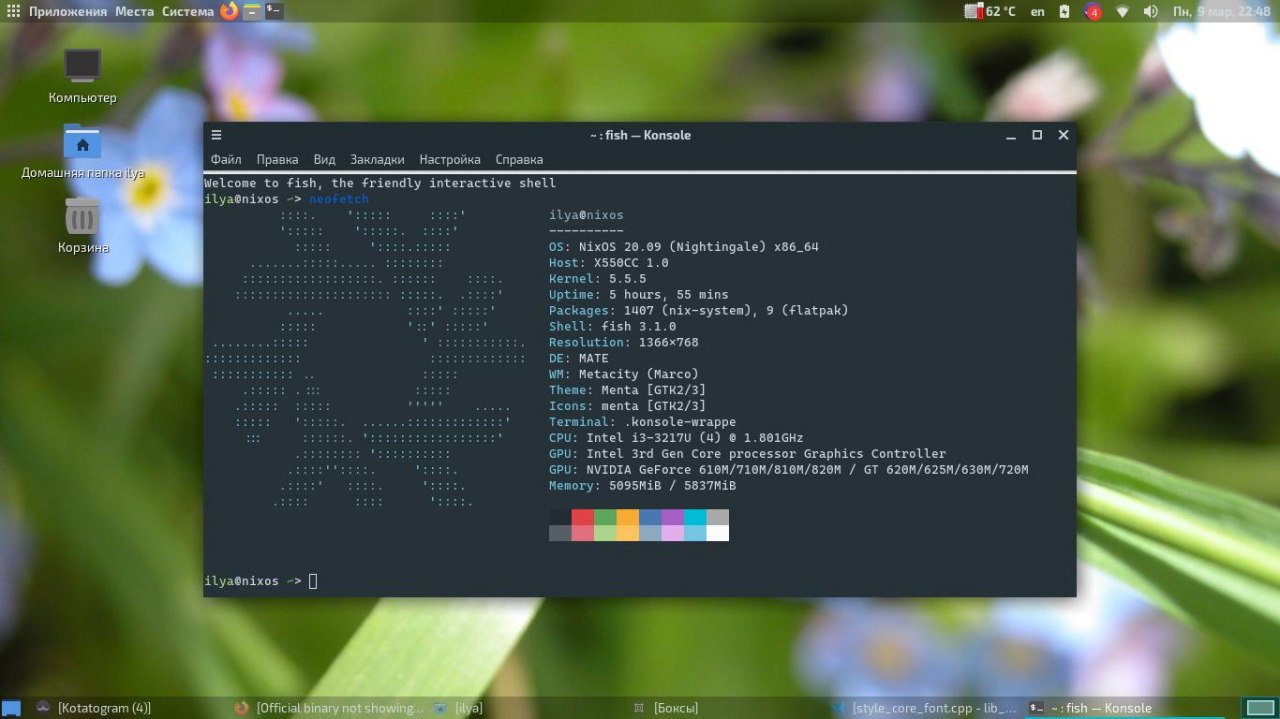The width and height of the screenshot is (1280, 719).
Task: Click the 'Kernel: 5.5.5' line
Action: (598, 279)
